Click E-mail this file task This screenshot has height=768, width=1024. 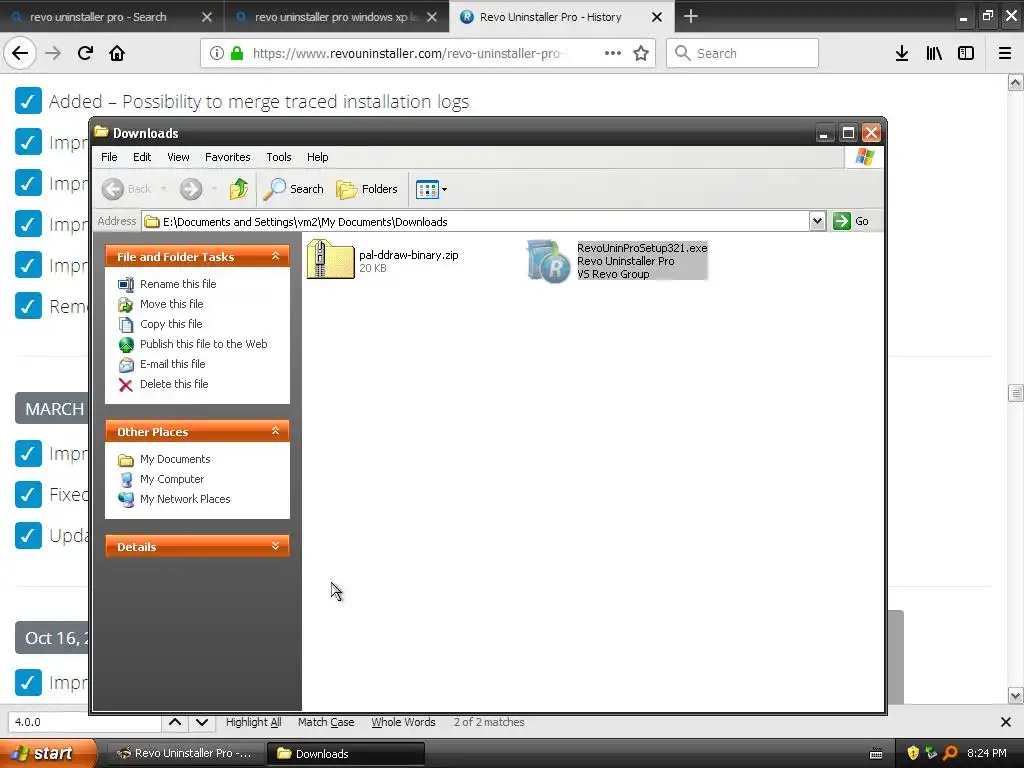(x=172, y=364)
